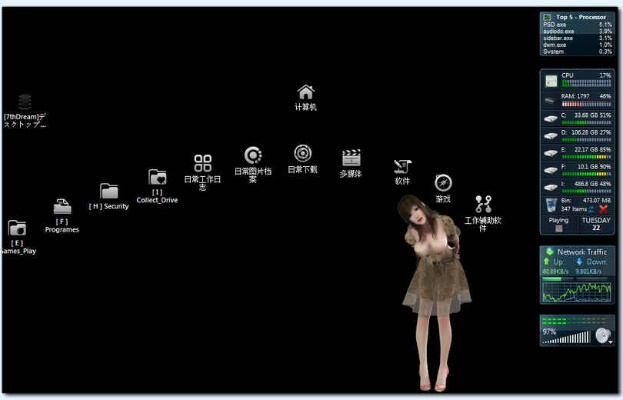623x400 pixels.
Task: Open the 计算机 home icon
Action: pos(306,92)
